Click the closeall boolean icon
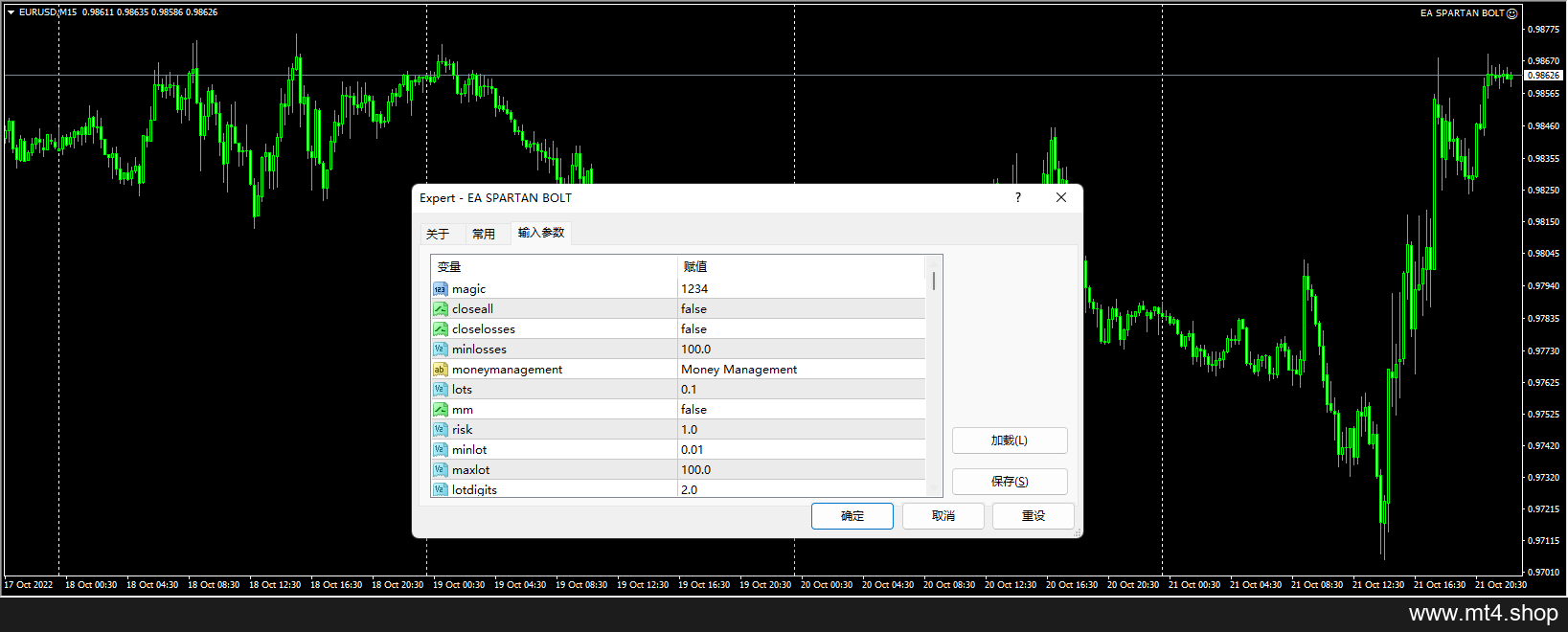 tap(440, 309)
